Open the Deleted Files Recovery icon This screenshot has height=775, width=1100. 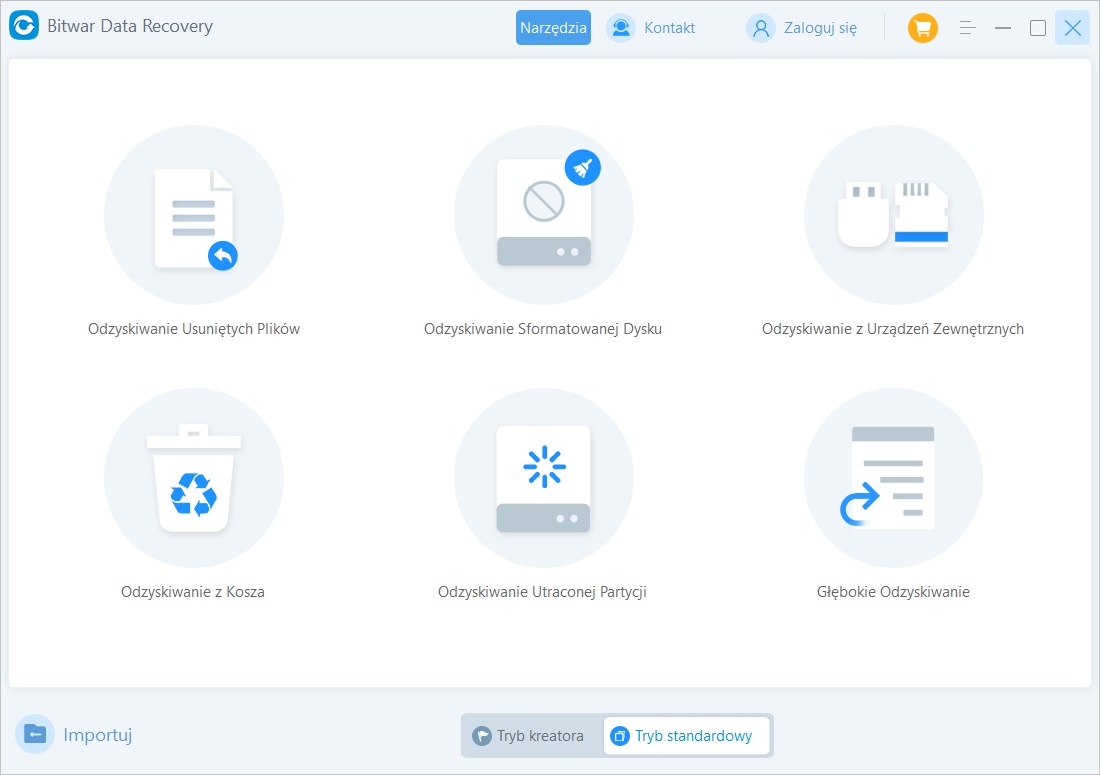(194, 215)
